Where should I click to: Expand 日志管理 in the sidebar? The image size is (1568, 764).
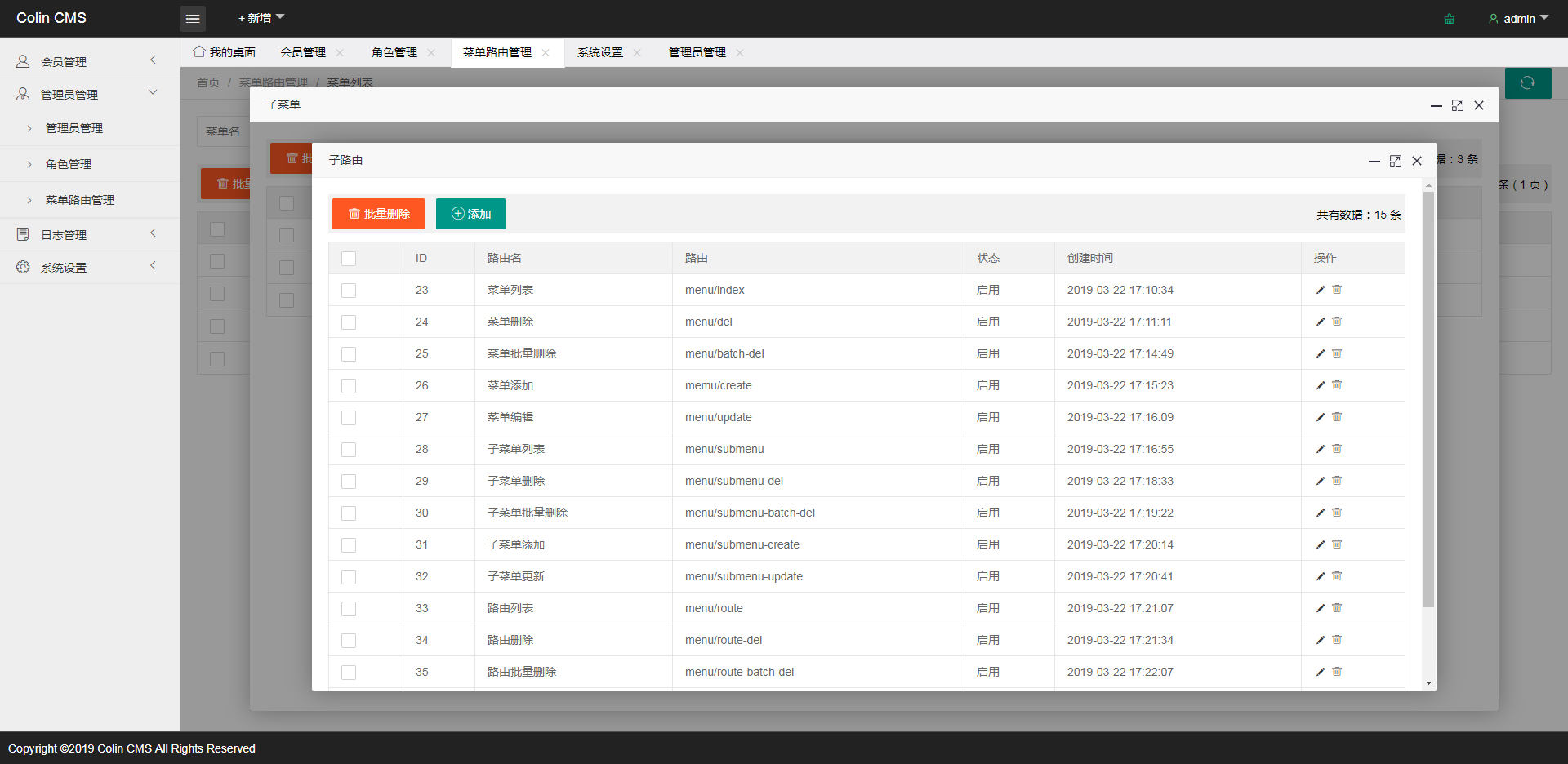tap(90, 234)
